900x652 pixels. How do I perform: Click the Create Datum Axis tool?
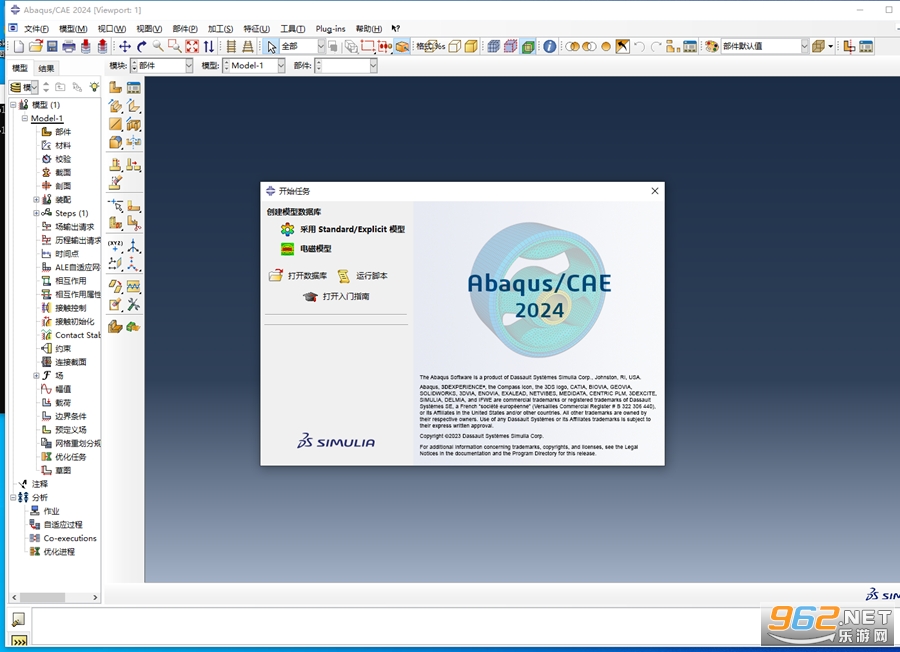tap(134, 246)
